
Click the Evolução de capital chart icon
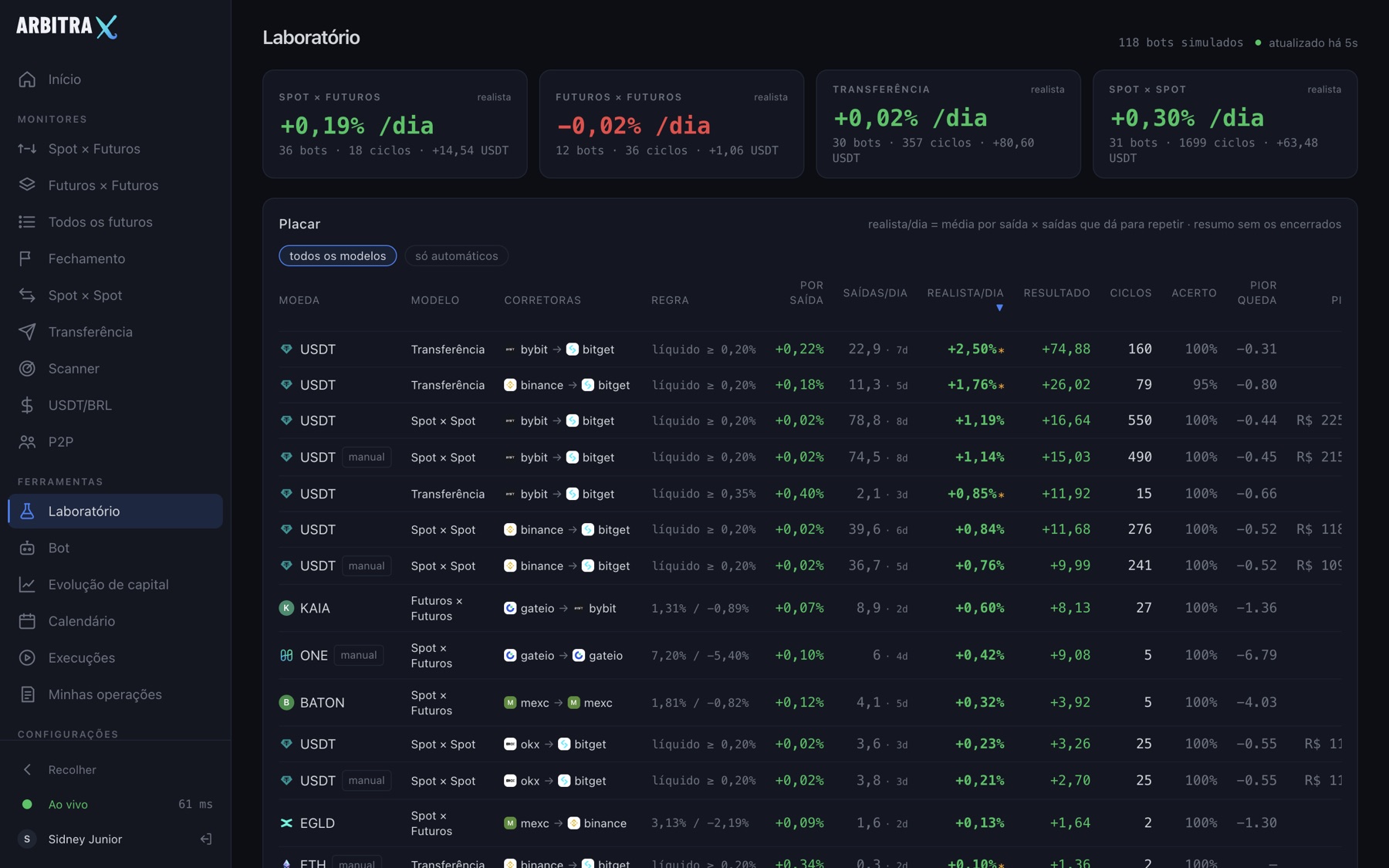pos(27,585)
